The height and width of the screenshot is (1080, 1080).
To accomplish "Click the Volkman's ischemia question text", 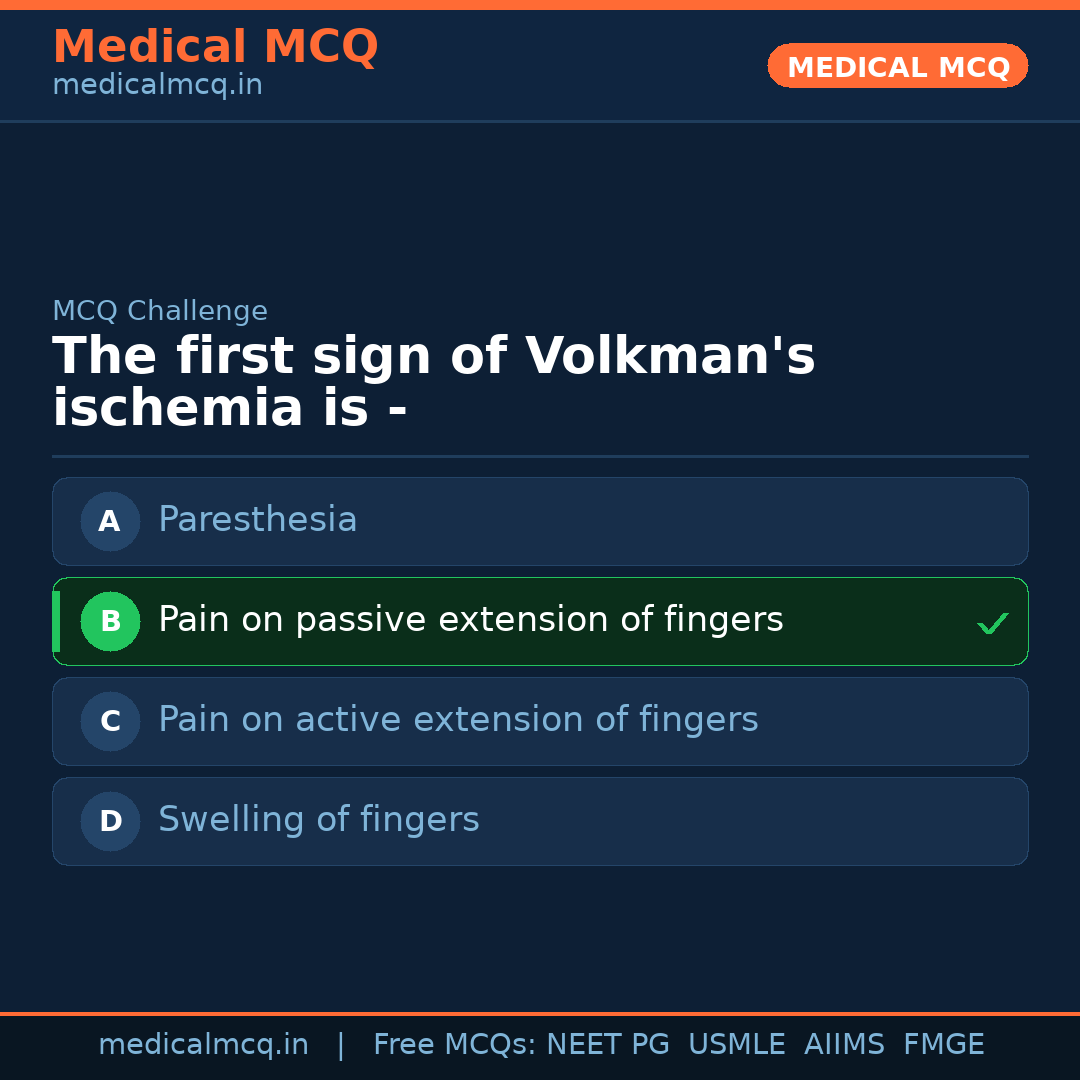I will 433,382.
